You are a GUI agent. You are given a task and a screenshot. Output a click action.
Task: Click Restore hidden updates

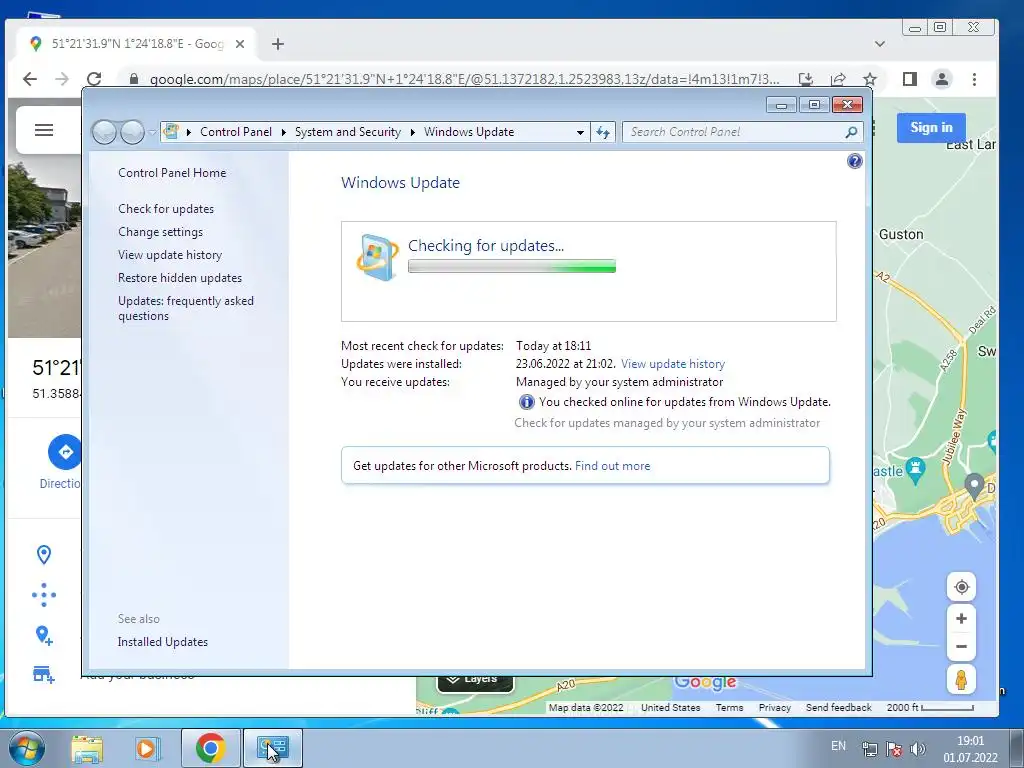point(180,278)
